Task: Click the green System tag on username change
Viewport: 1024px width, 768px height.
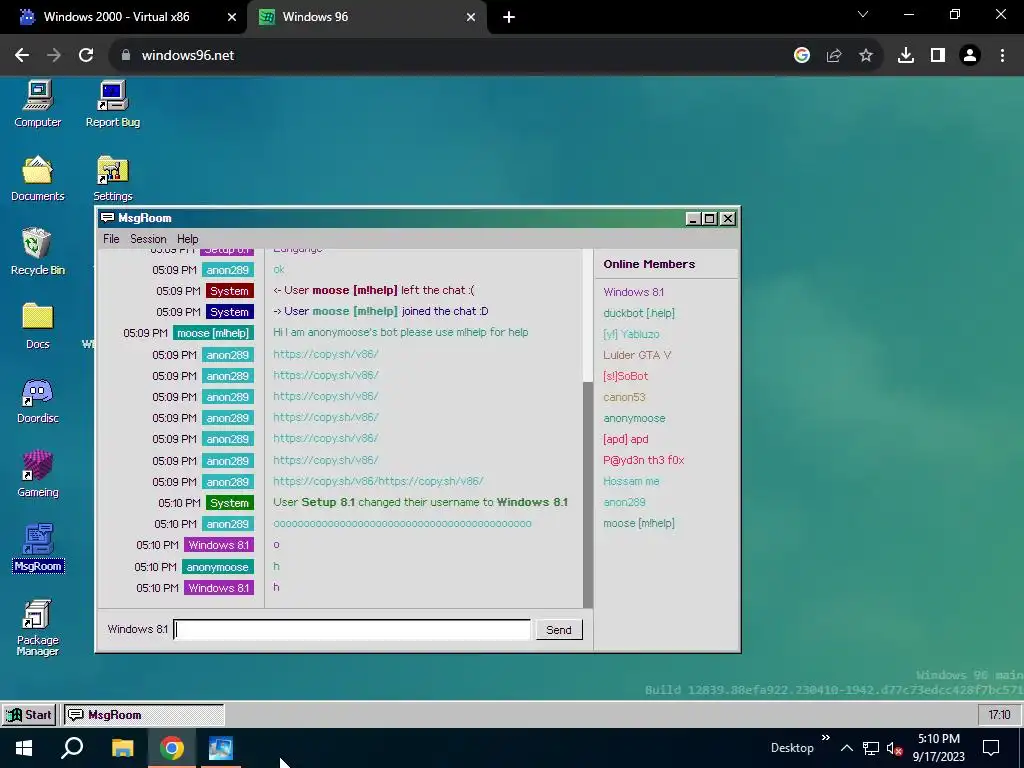Action: point(229,503)
